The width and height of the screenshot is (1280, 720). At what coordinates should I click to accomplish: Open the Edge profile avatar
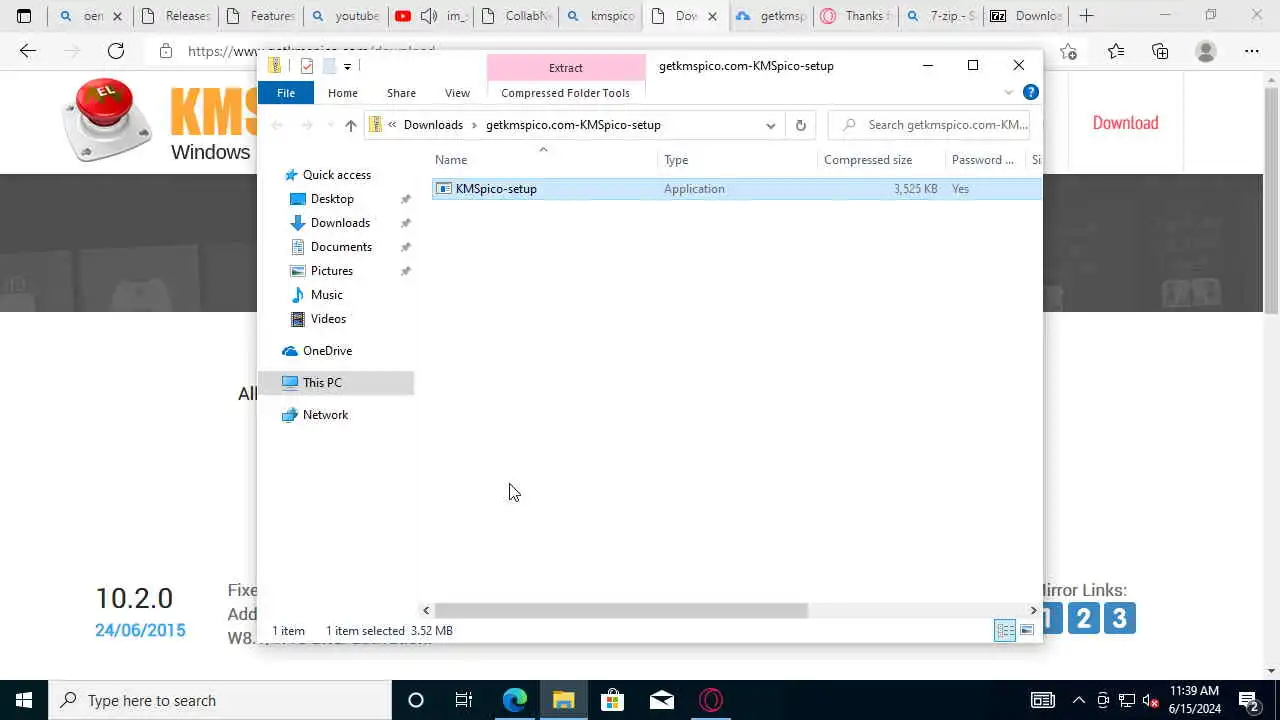click(1206, 51)
